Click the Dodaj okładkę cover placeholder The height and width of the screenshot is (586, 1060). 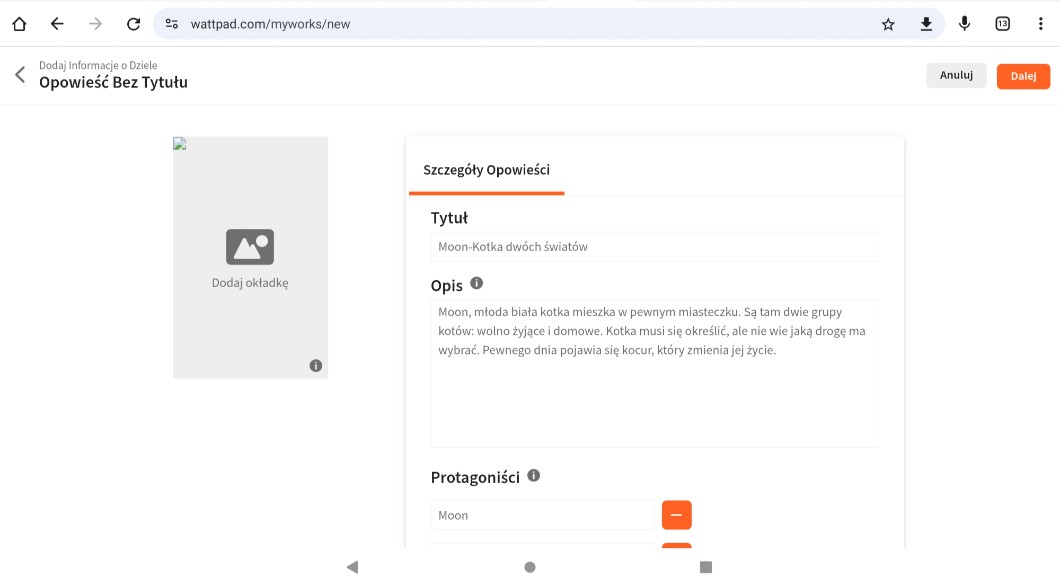[250, 257]
